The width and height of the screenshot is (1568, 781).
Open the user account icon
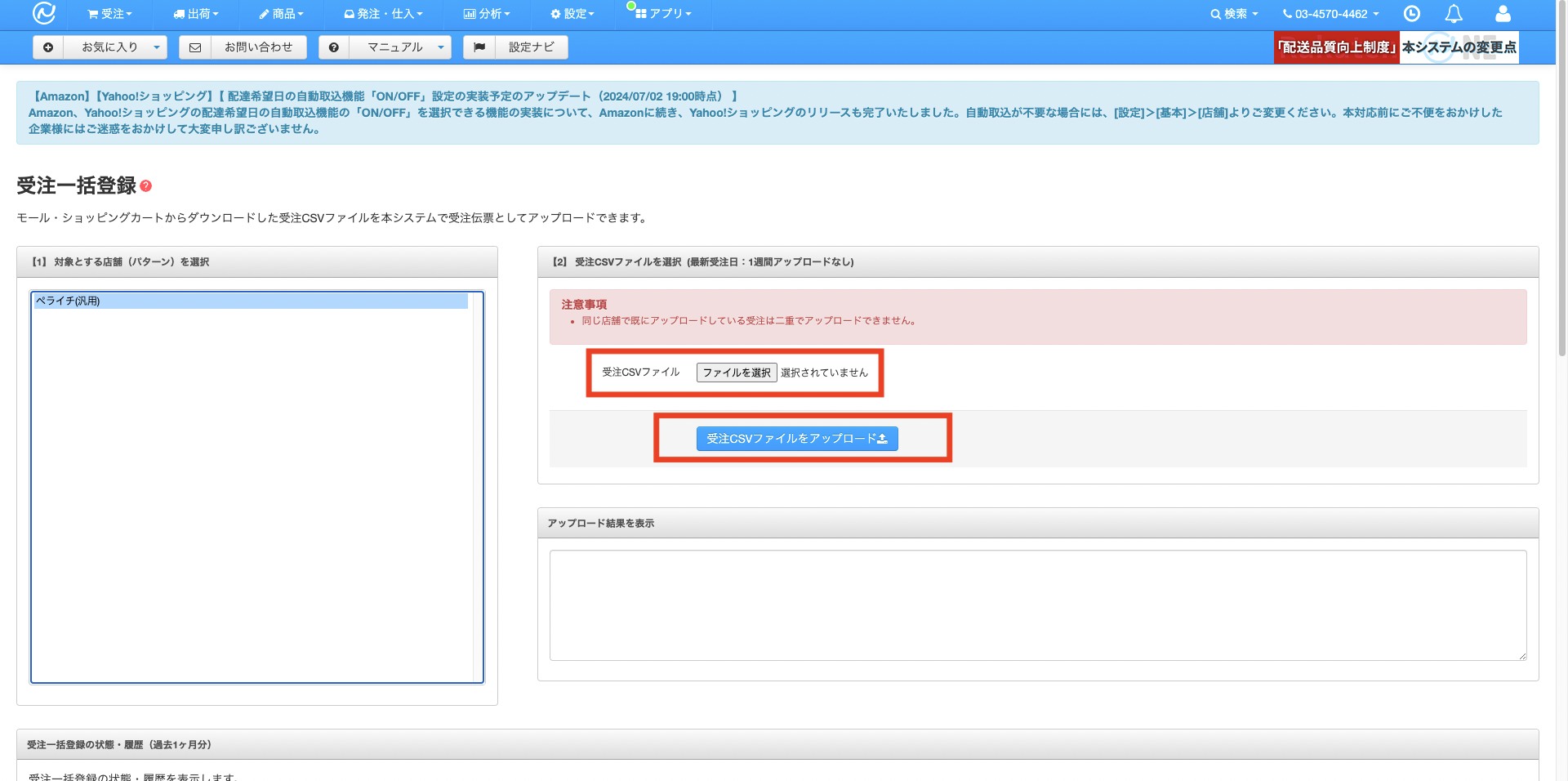[x=1503, y=14]
